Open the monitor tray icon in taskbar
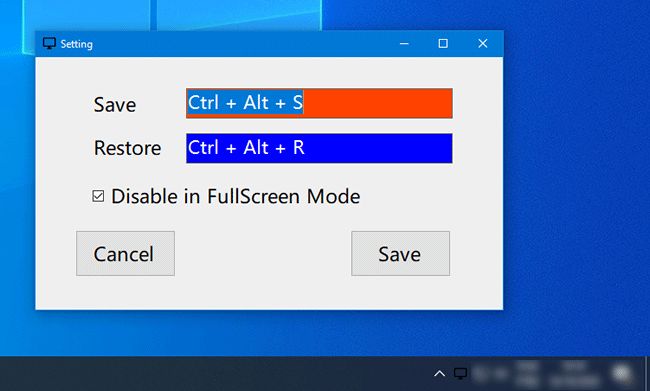Screen dimensions: 650x391 click(x=460, y=374)
